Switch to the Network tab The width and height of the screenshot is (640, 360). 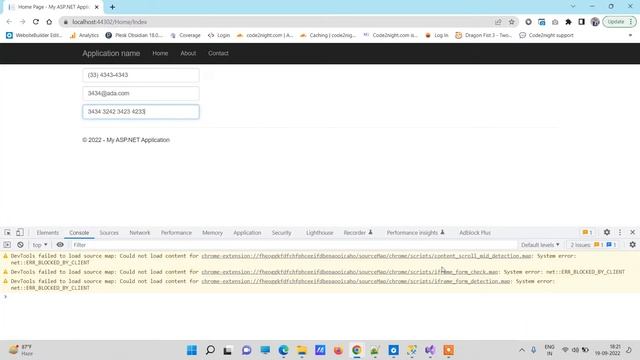point(140,233)
